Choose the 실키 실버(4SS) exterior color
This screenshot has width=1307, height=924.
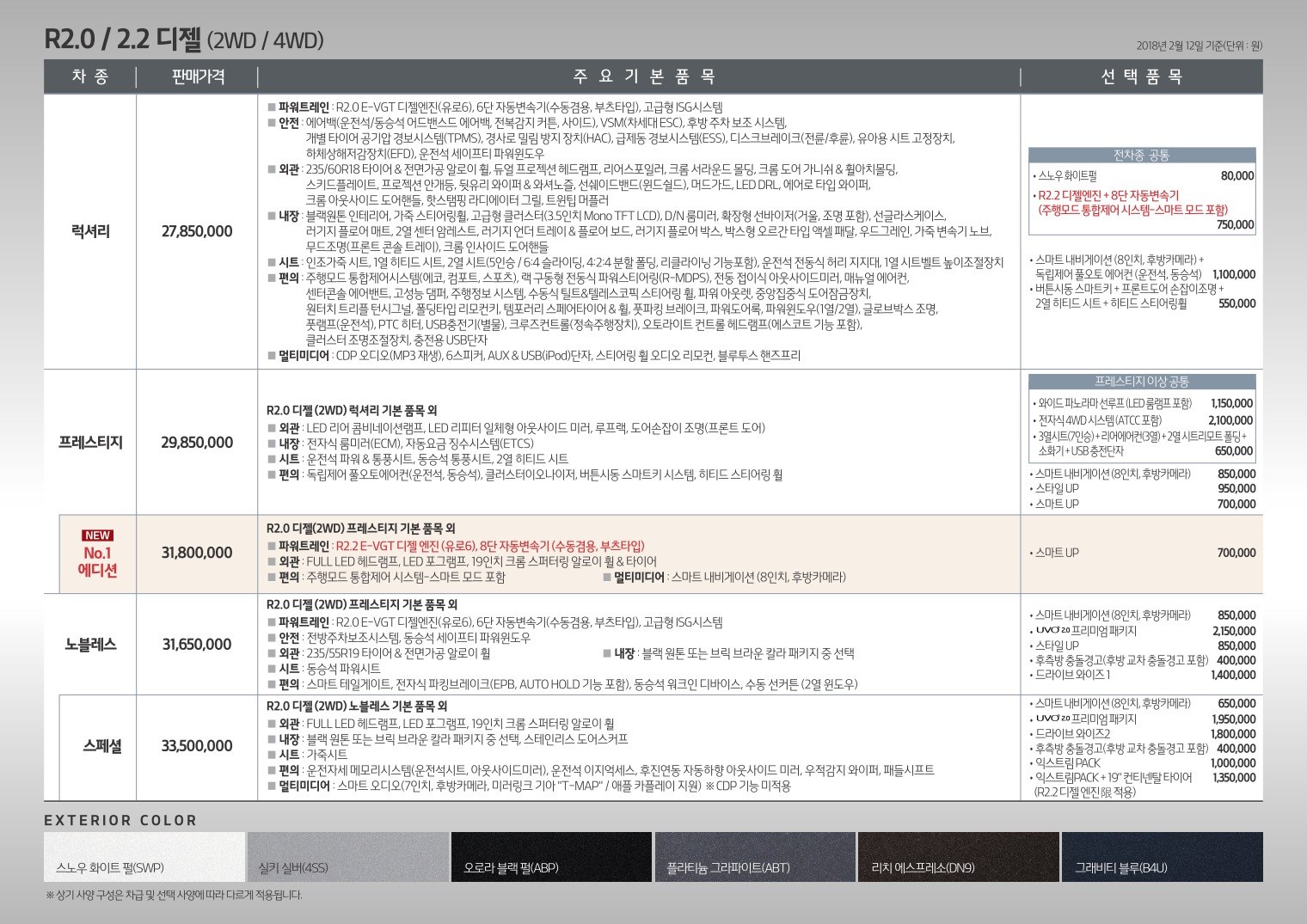point(347,856)
